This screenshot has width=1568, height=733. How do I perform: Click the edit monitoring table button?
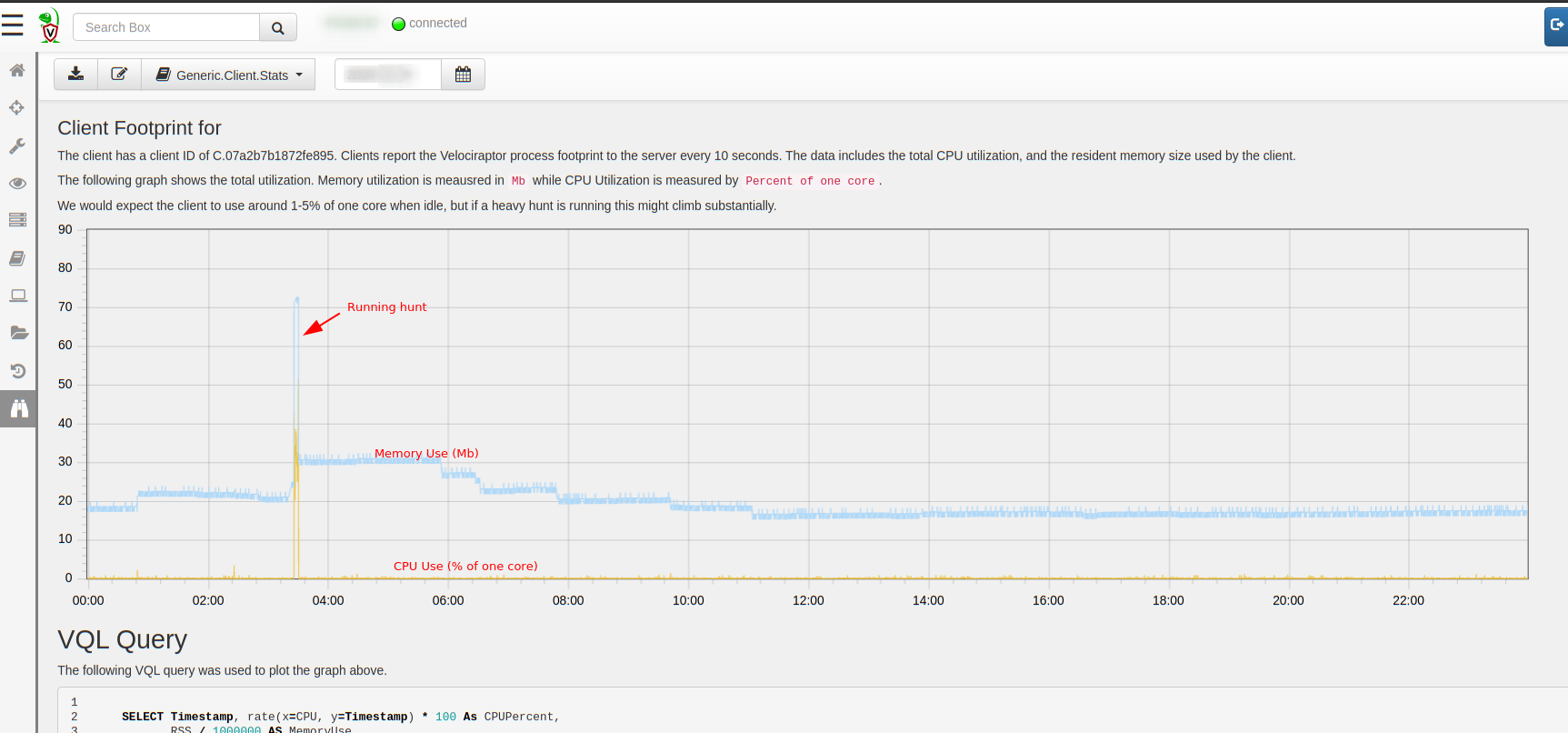coord(119,75)
